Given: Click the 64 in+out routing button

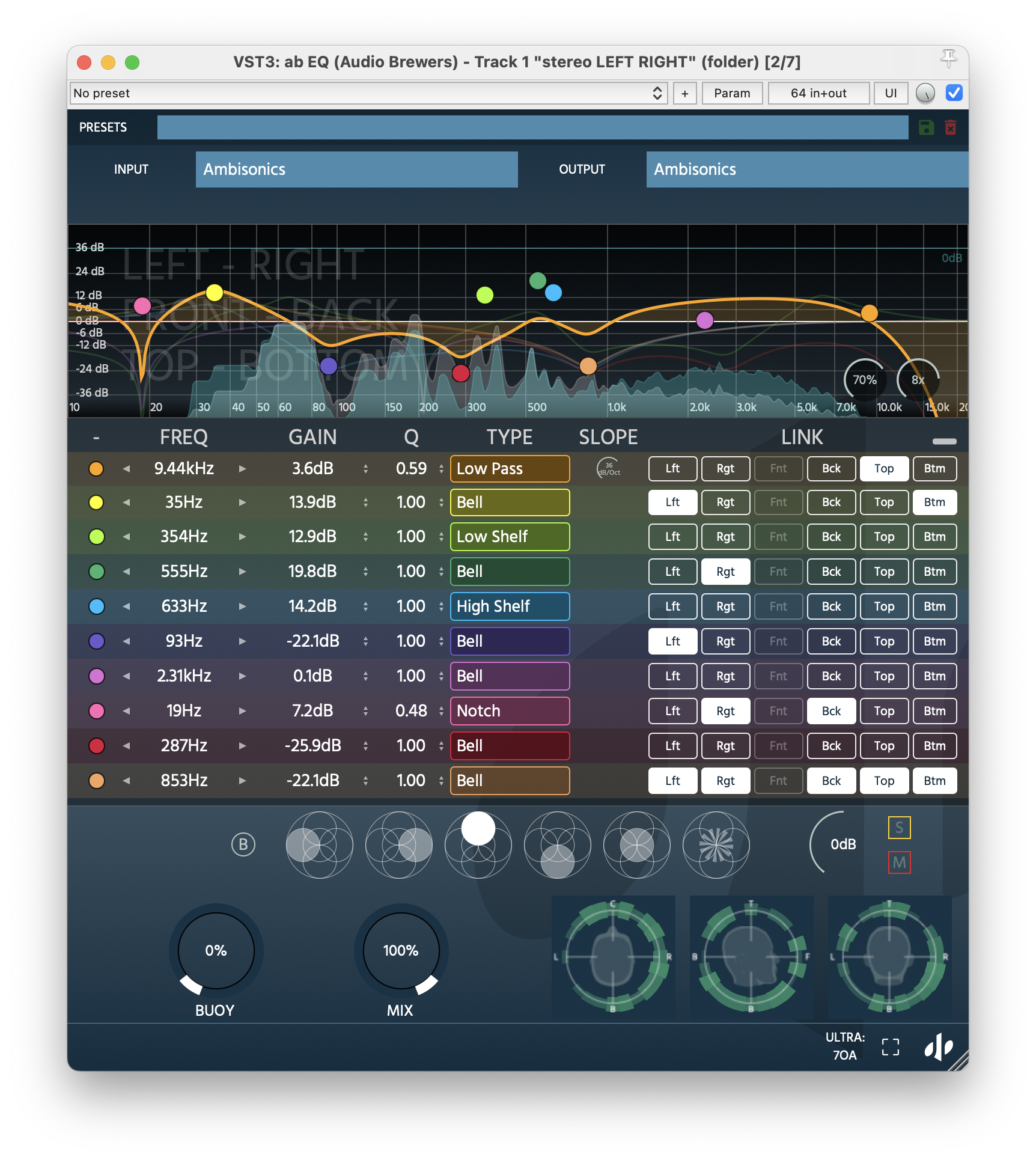Looking at the screenshot, I should pos(818,93).
